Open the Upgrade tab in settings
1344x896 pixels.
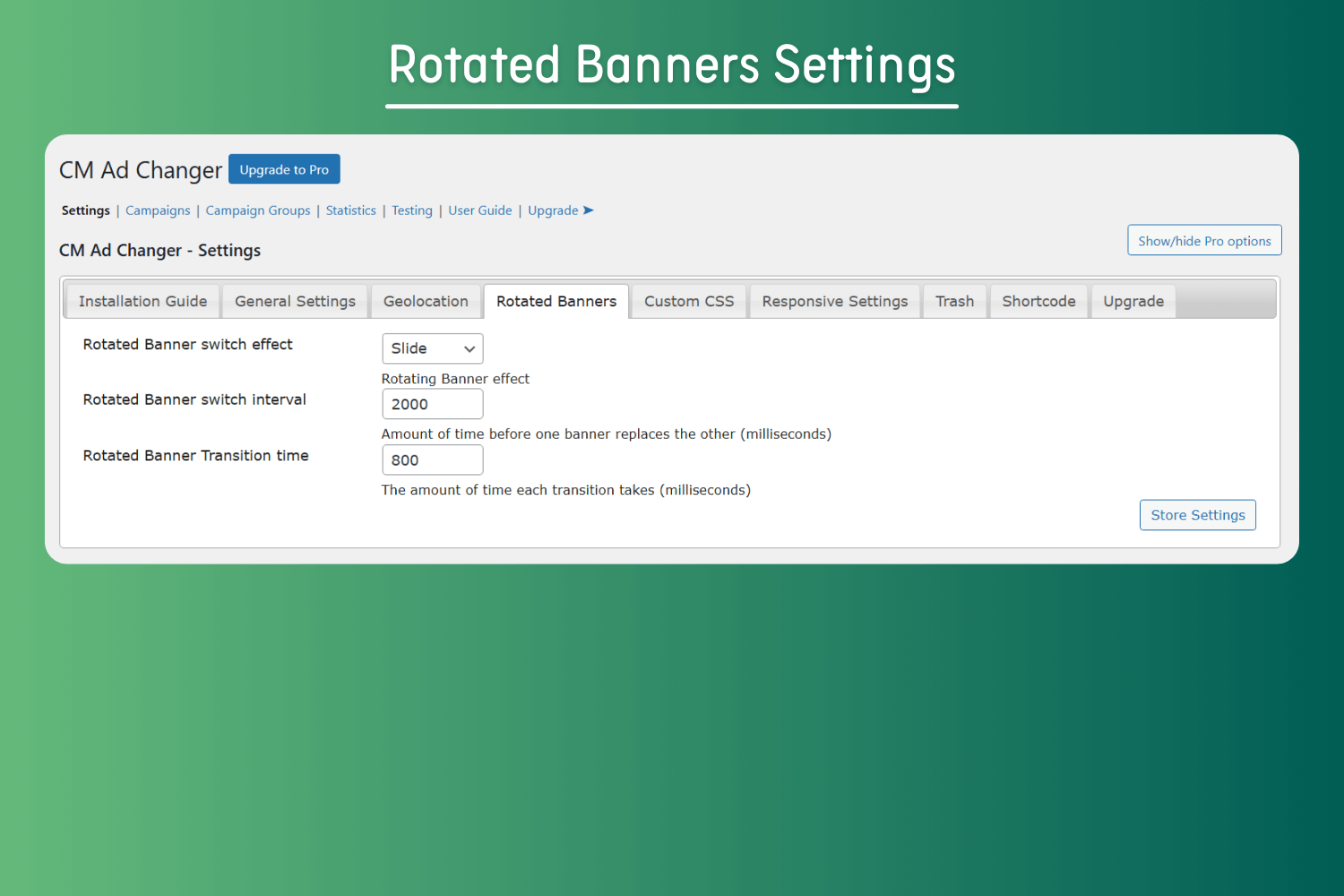pyautogui.click(x=1133, y=301)
